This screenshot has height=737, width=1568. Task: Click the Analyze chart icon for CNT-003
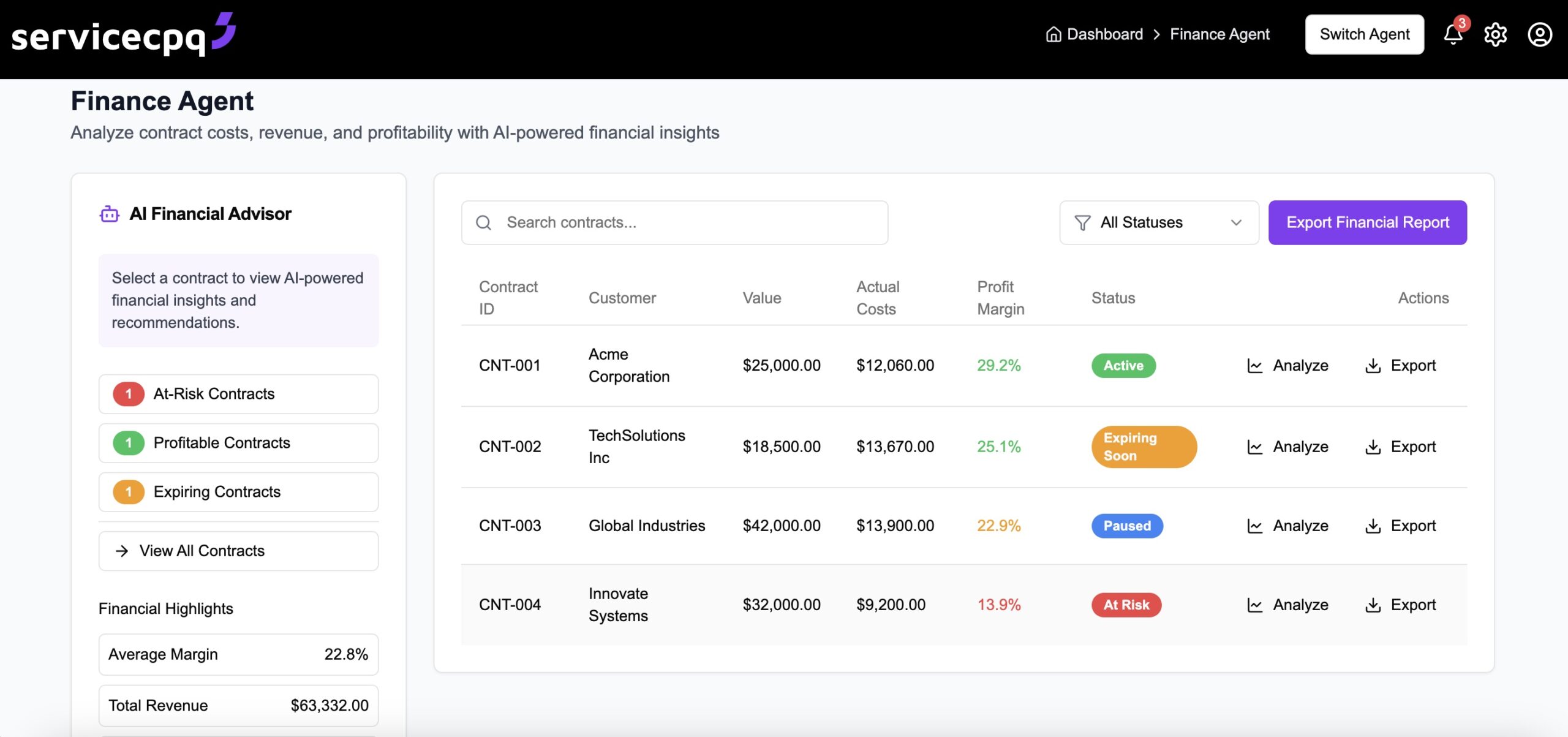[x=1254, y=526]
